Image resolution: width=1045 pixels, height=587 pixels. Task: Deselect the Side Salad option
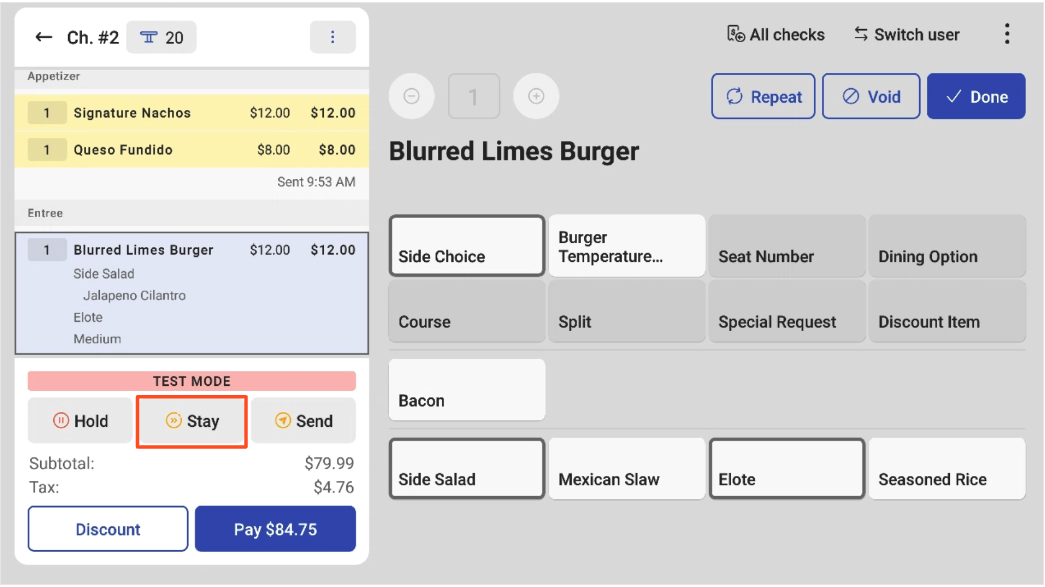(x=466, y=468)
